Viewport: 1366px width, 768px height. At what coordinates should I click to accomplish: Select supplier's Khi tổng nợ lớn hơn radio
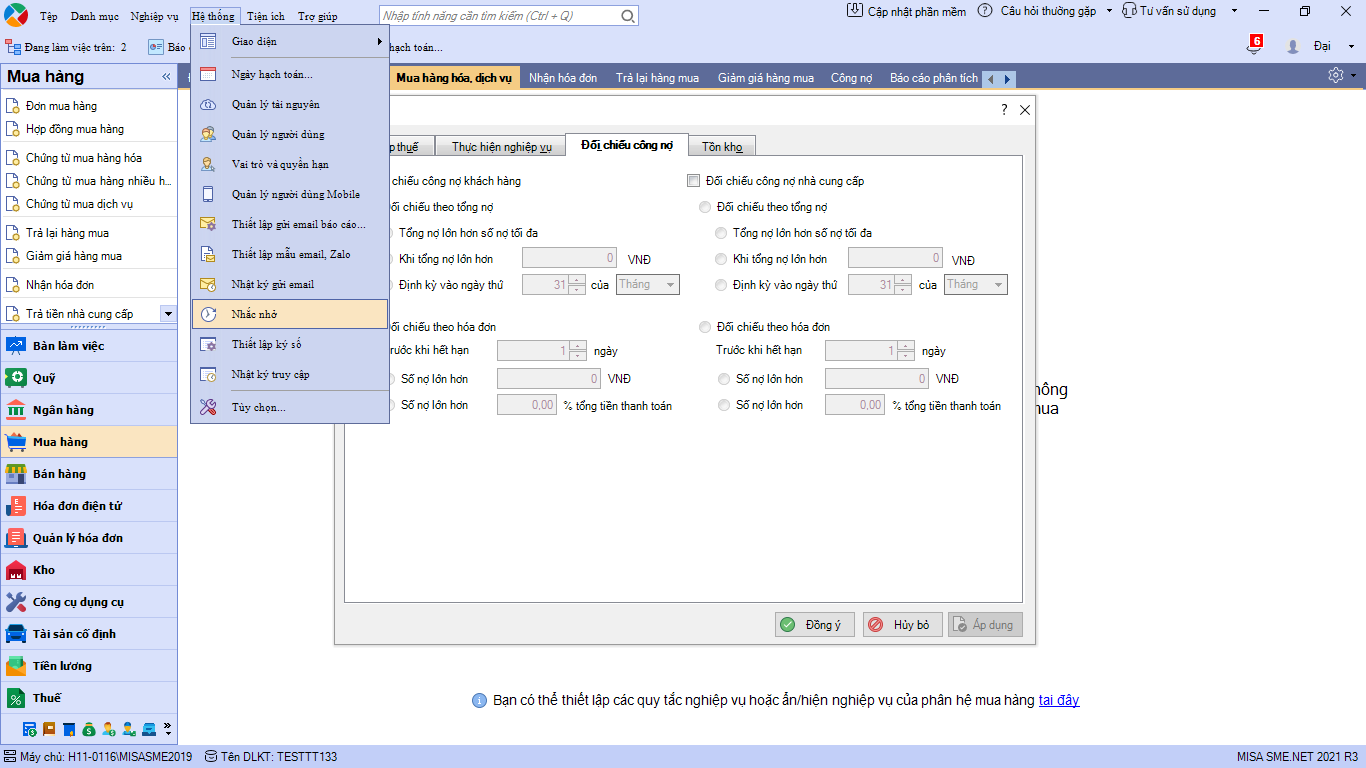point(721,259)
